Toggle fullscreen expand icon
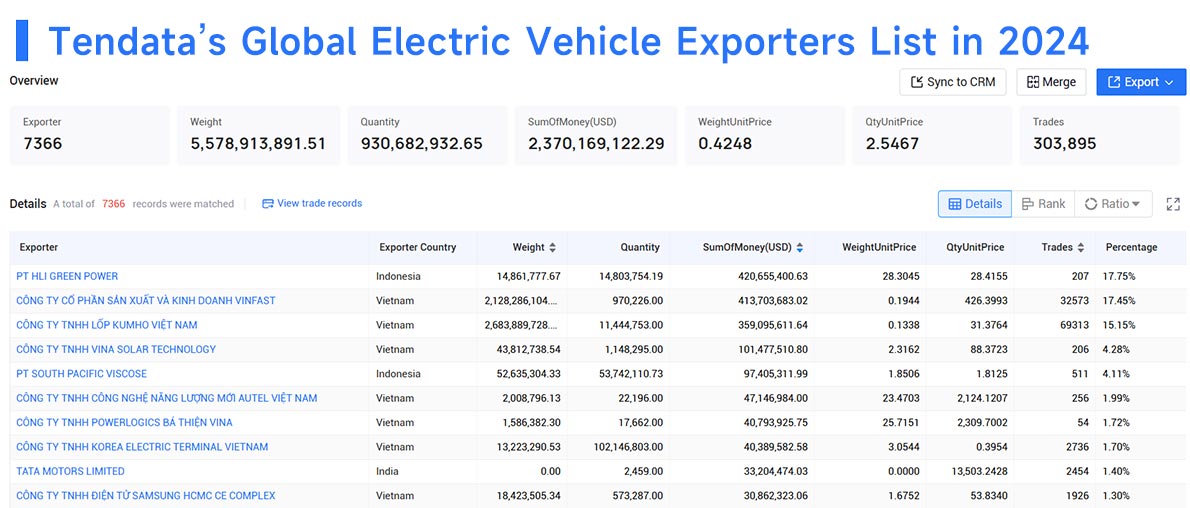The height and width of the screenshot is (508, 1190). coord(1173,204)
